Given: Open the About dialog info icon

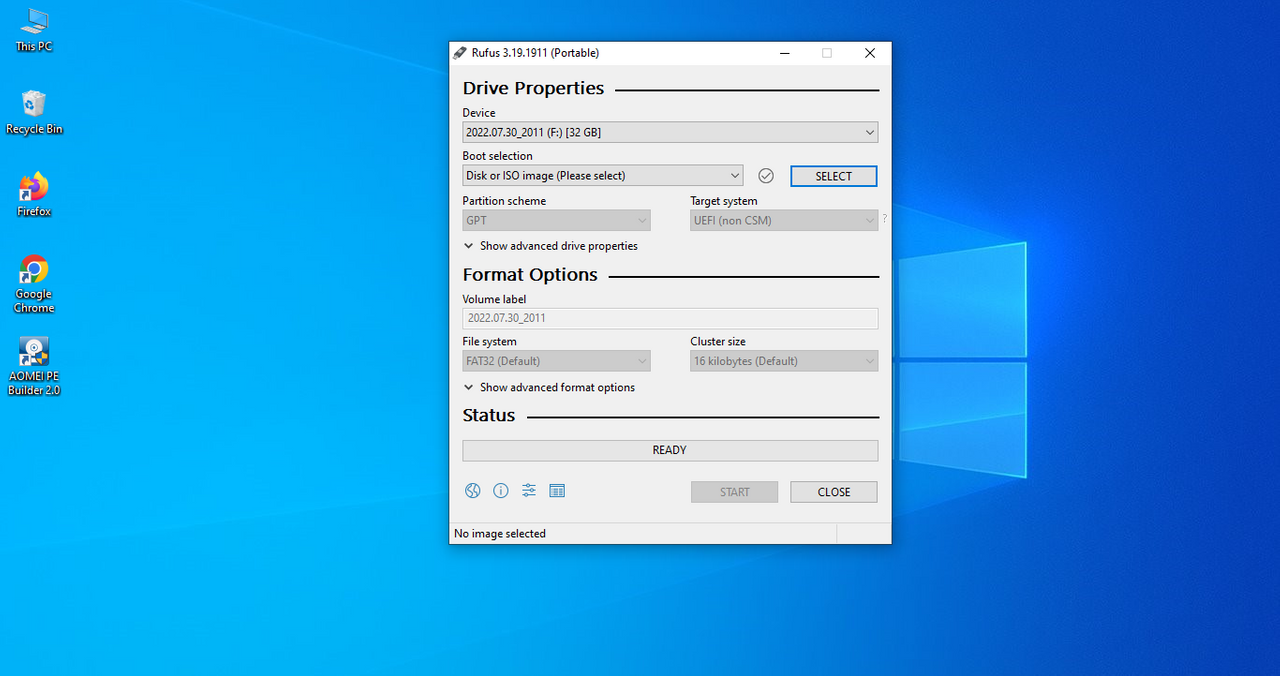Looking at the screenshot, I should (500, 490).
